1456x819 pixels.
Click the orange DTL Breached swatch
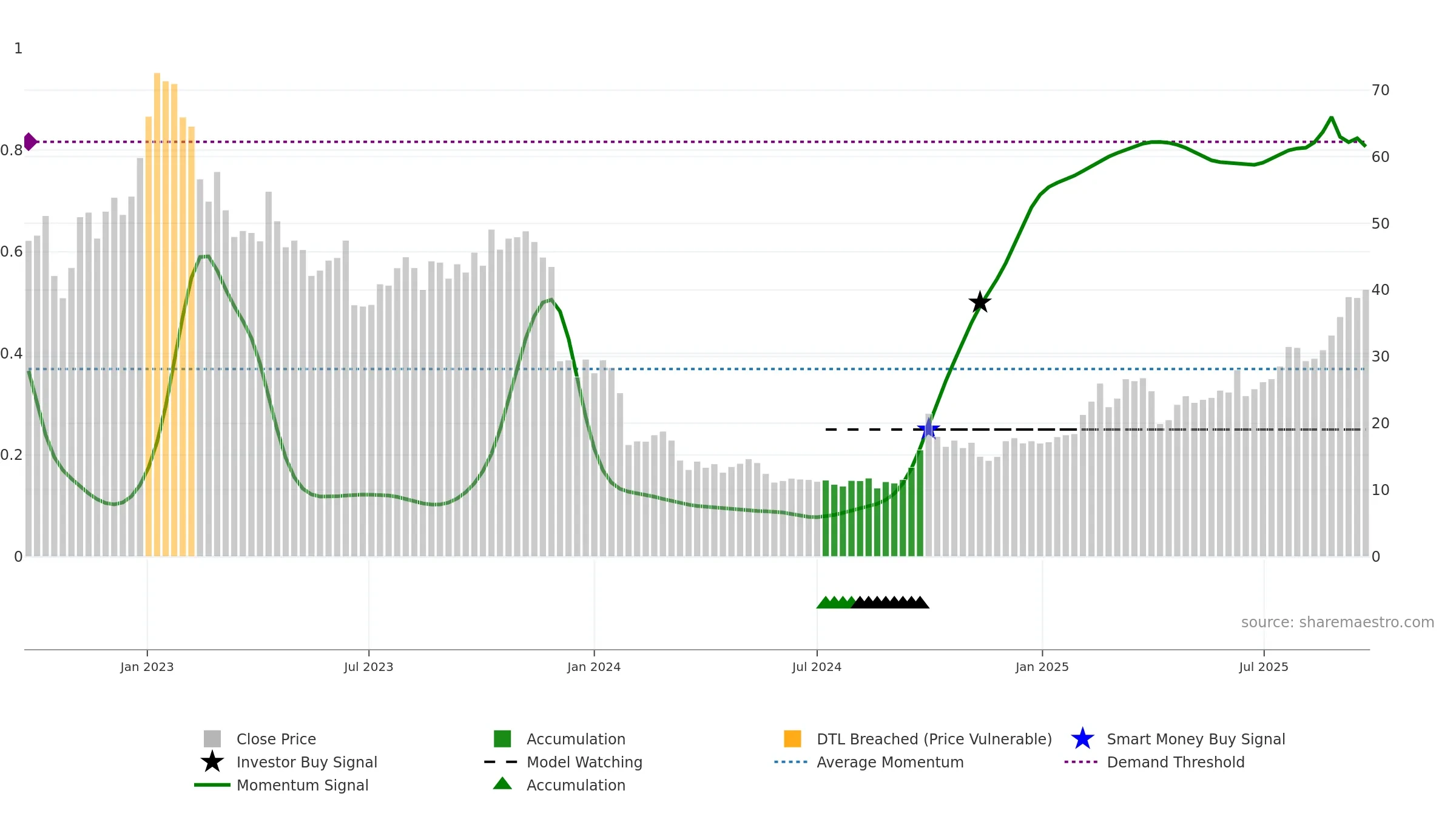tap(792, 739)
